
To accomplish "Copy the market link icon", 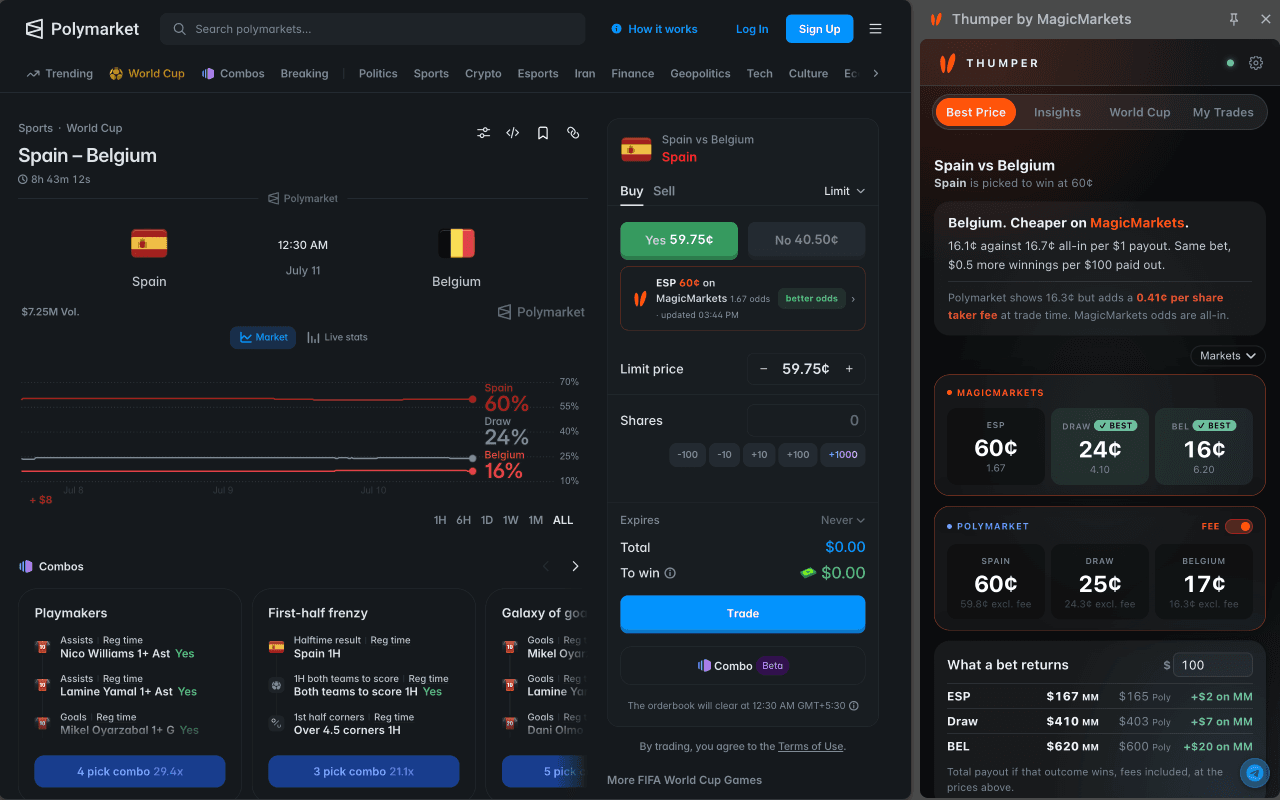I will point(573,133).
